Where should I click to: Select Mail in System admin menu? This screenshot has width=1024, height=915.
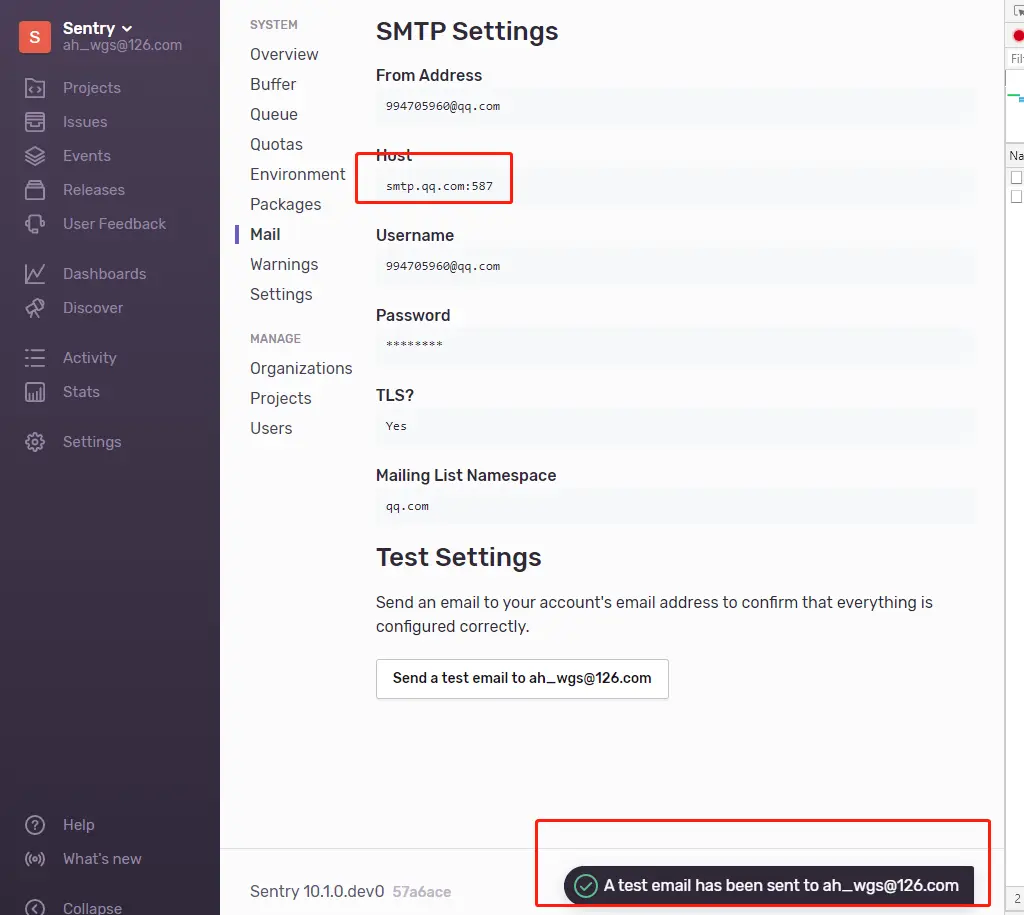coord(265,234)
